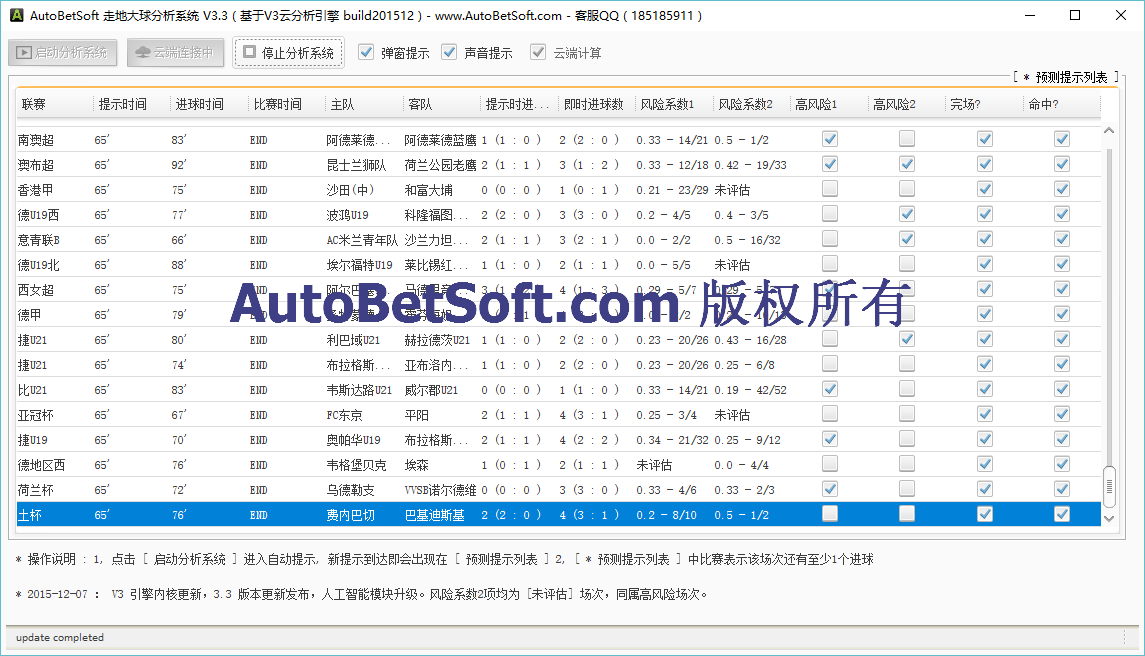
Task: Sort by the 联赛 column header
Action: click(x=55, y=104)
